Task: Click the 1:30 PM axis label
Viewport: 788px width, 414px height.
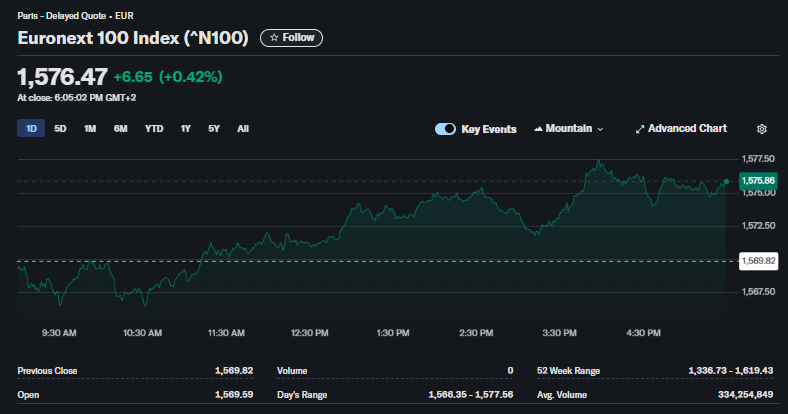Action: [393, 333]
